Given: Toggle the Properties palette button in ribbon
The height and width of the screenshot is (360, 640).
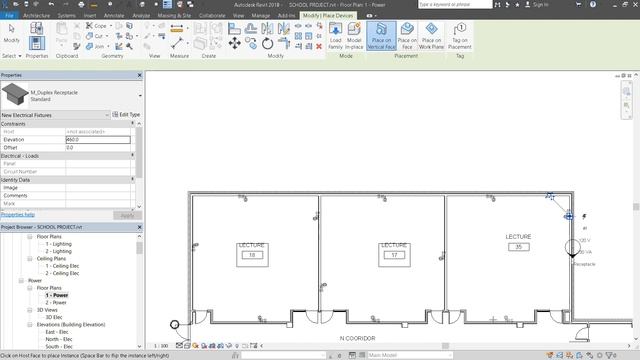Looking at the screenshot, I should [36, 43].
